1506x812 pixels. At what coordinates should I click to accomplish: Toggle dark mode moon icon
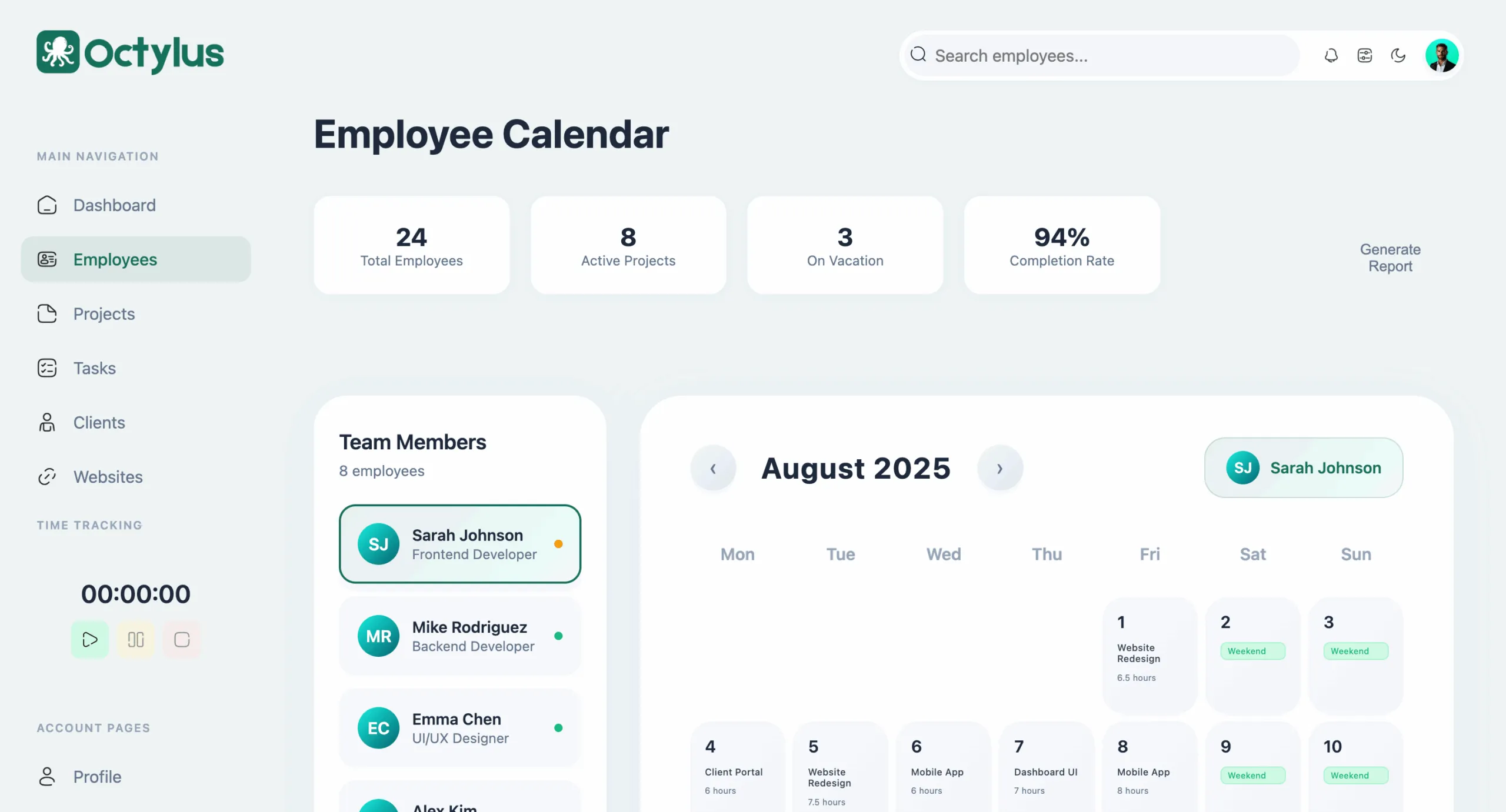1398,55
